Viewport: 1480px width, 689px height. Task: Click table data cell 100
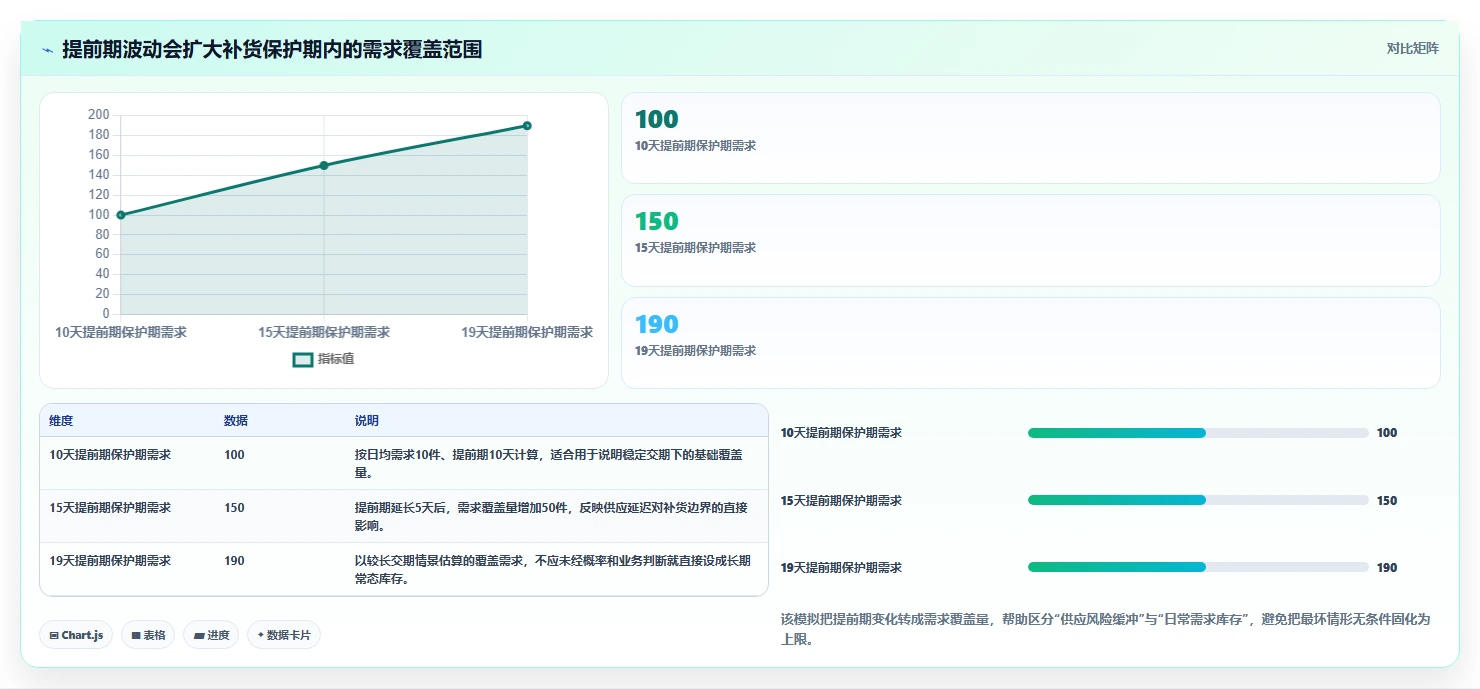coord(234,455)
